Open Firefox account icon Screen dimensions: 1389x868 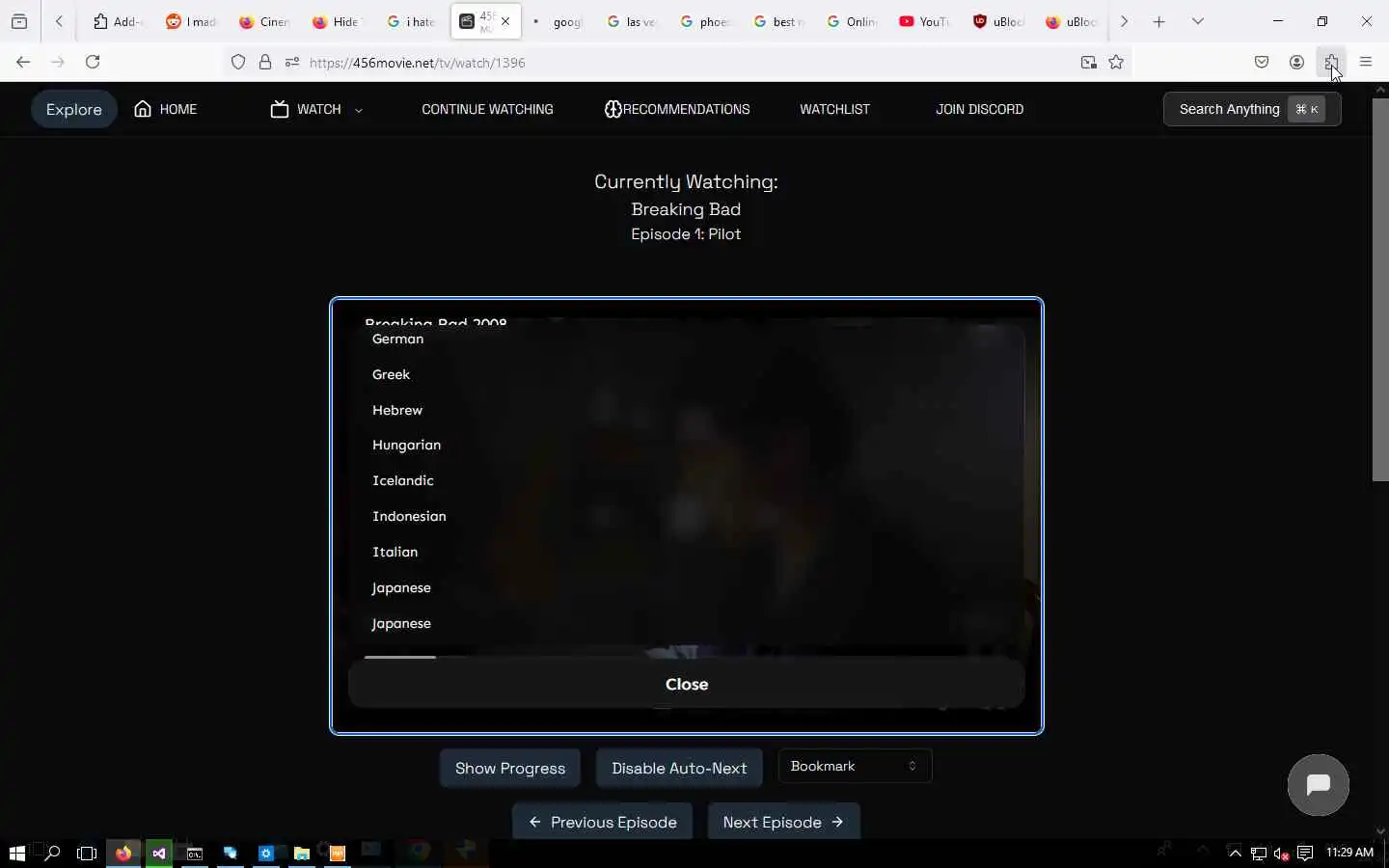(1296, 62)
